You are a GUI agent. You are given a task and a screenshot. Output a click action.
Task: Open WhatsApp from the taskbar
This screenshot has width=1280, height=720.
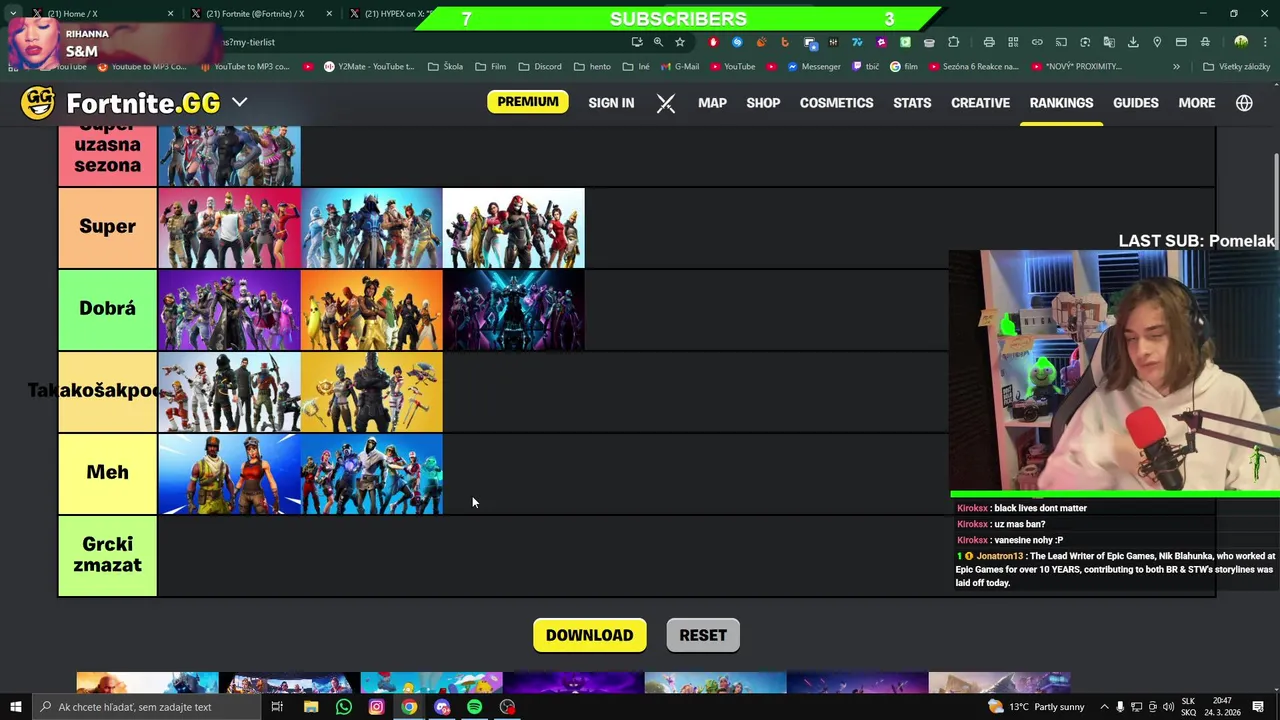click(344, 707)
